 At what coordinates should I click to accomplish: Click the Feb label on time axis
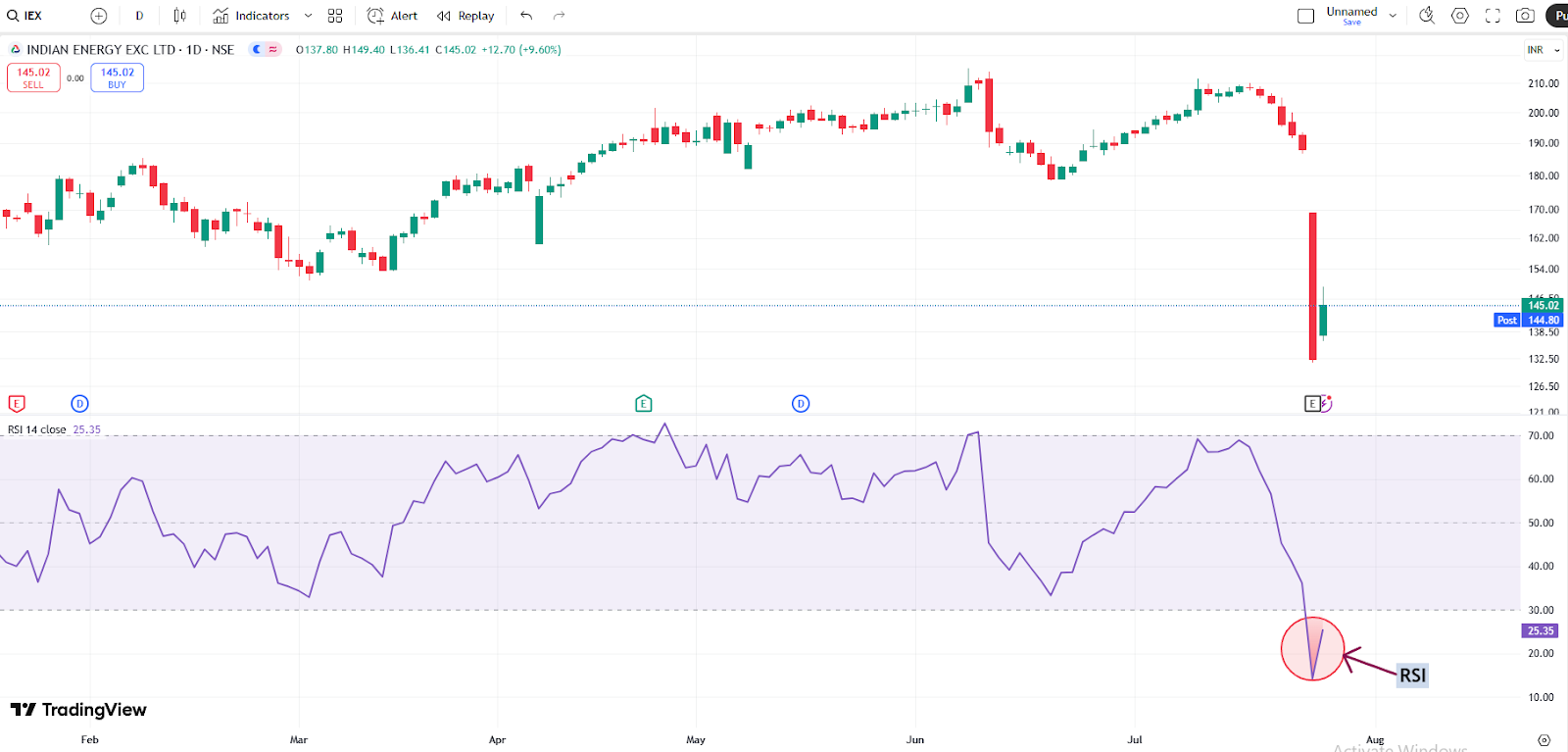coord(90,740)
